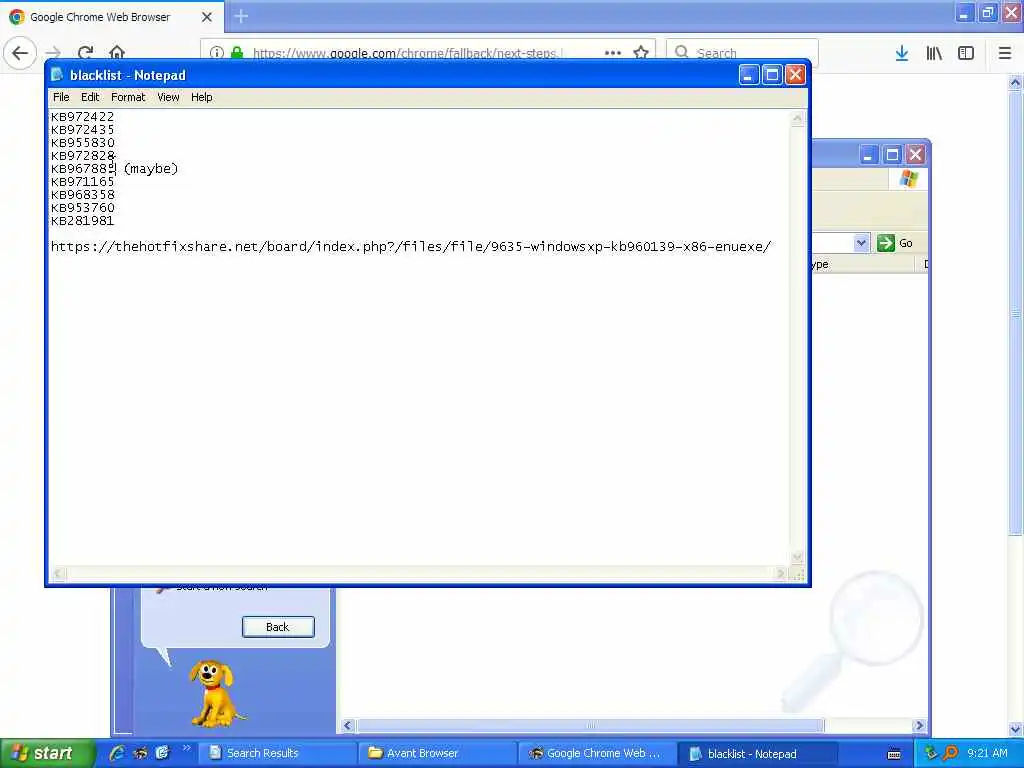Go to browser home page icon
This screenshot has height=768, width=1024.
[x=117, y=53]
